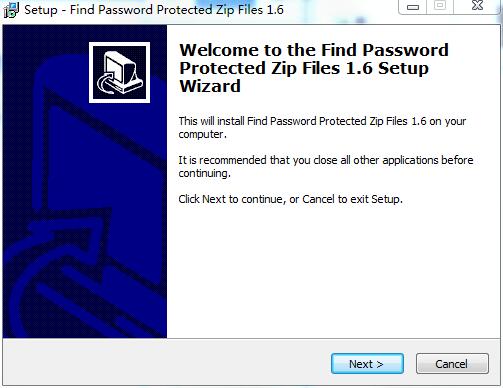Click the word 'computer.' below install sentence
The height and width of the screenshot is (388, 503).
[202, 134]
